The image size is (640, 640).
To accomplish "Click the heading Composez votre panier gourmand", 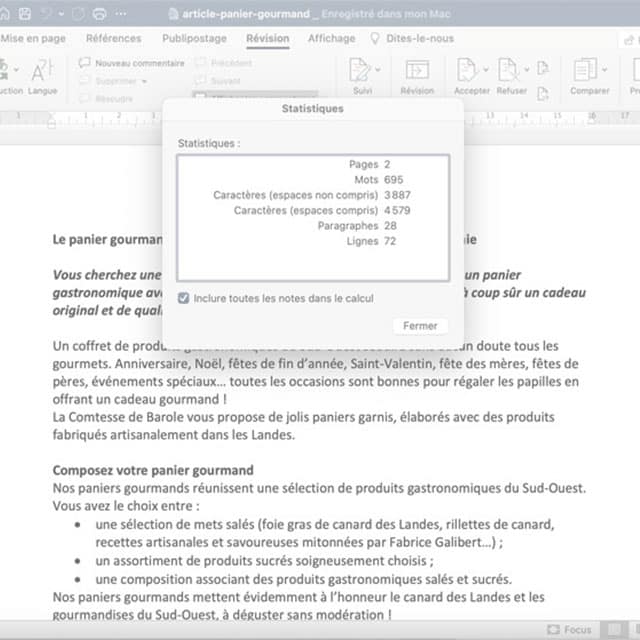I will 153,470.
